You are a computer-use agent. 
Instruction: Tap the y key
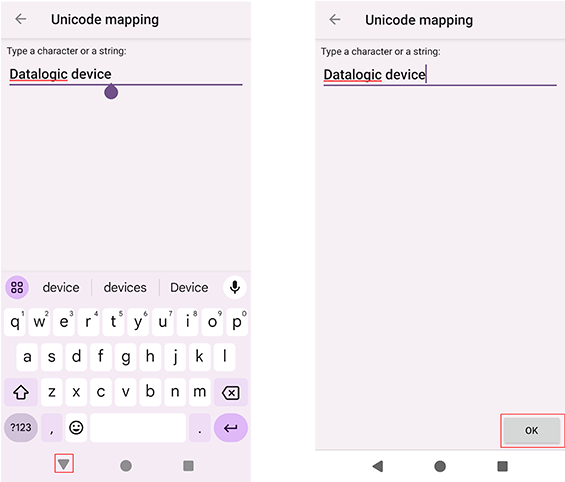138,322
